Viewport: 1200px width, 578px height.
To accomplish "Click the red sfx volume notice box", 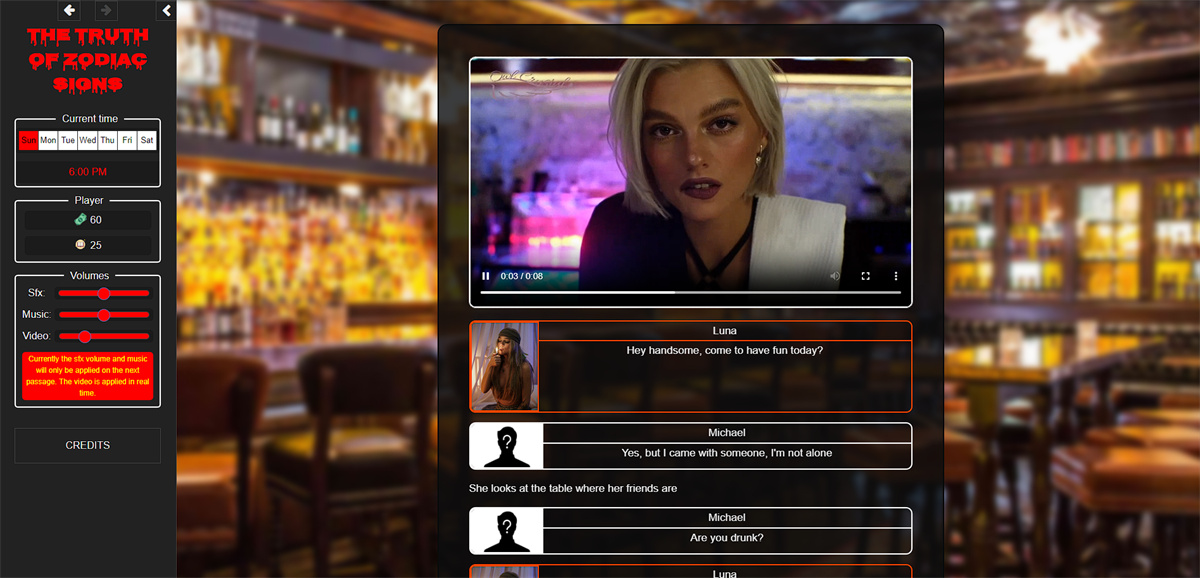I will [88, 376].
